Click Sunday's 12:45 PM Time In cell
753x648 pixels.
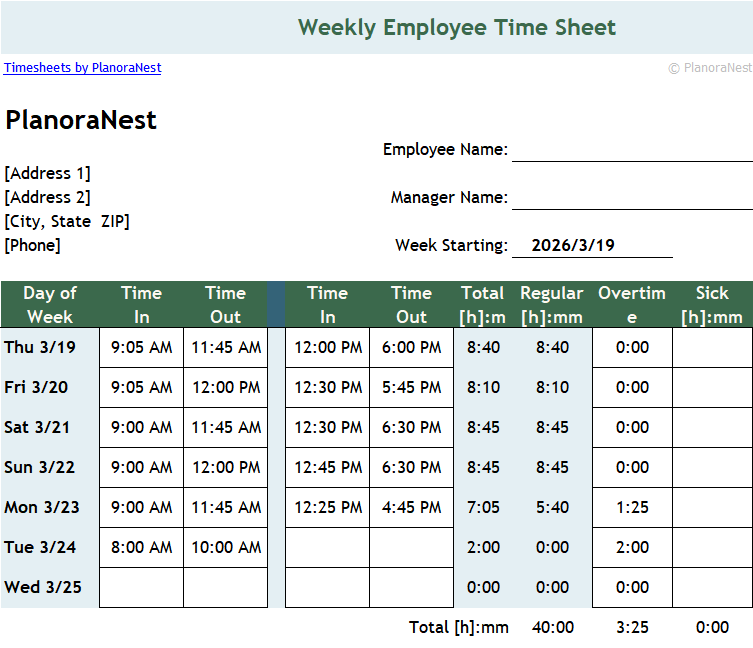coord(328,467)
